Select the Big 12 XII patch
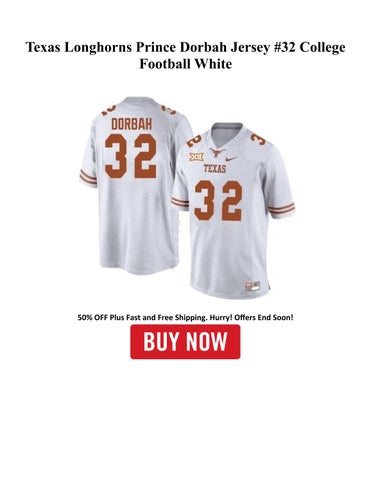This screenshot has width=371, height=480. pos(197,157)
